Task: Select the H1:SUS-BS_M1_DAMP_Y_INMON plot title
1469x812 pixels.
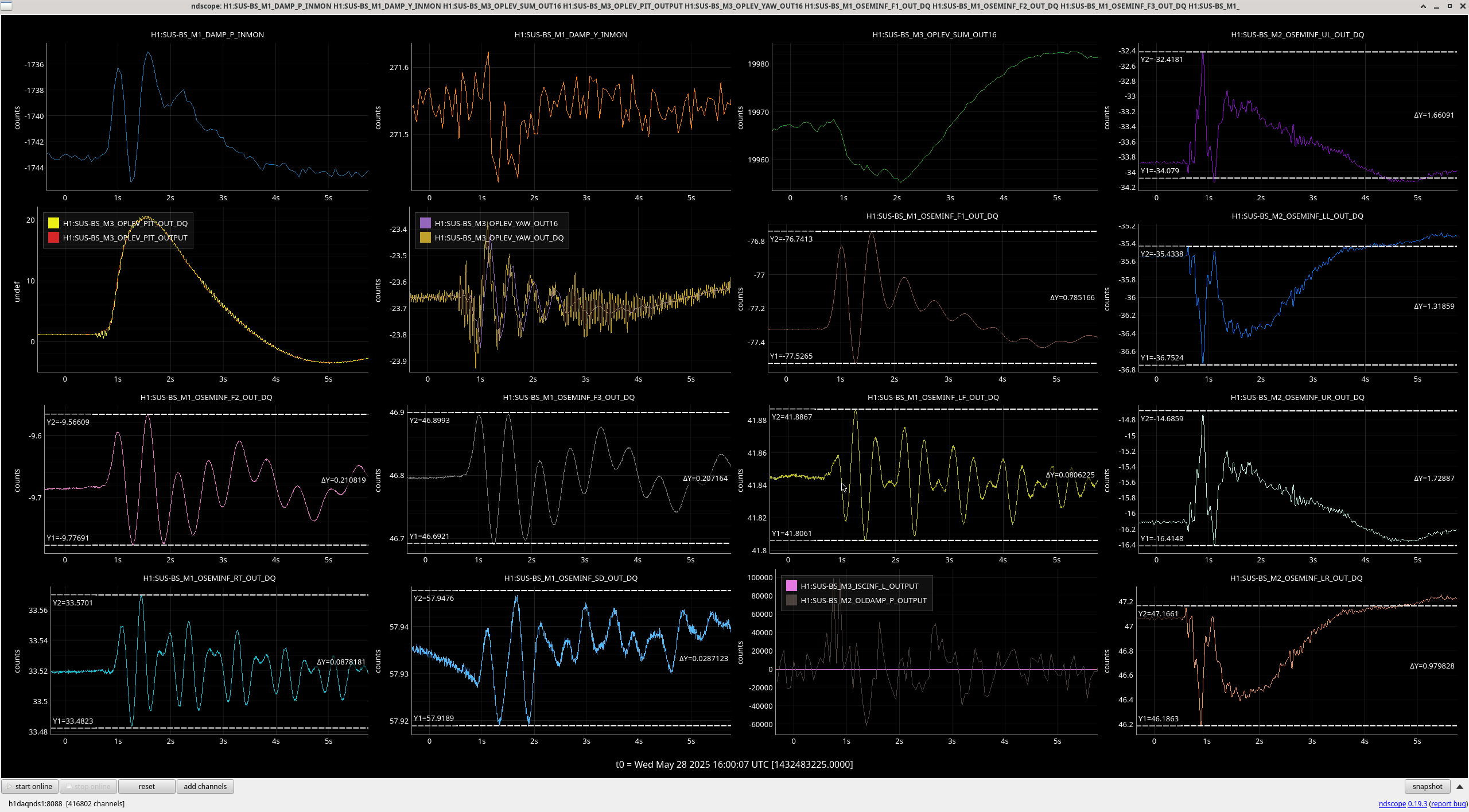Action: click(x=571, y=34)
